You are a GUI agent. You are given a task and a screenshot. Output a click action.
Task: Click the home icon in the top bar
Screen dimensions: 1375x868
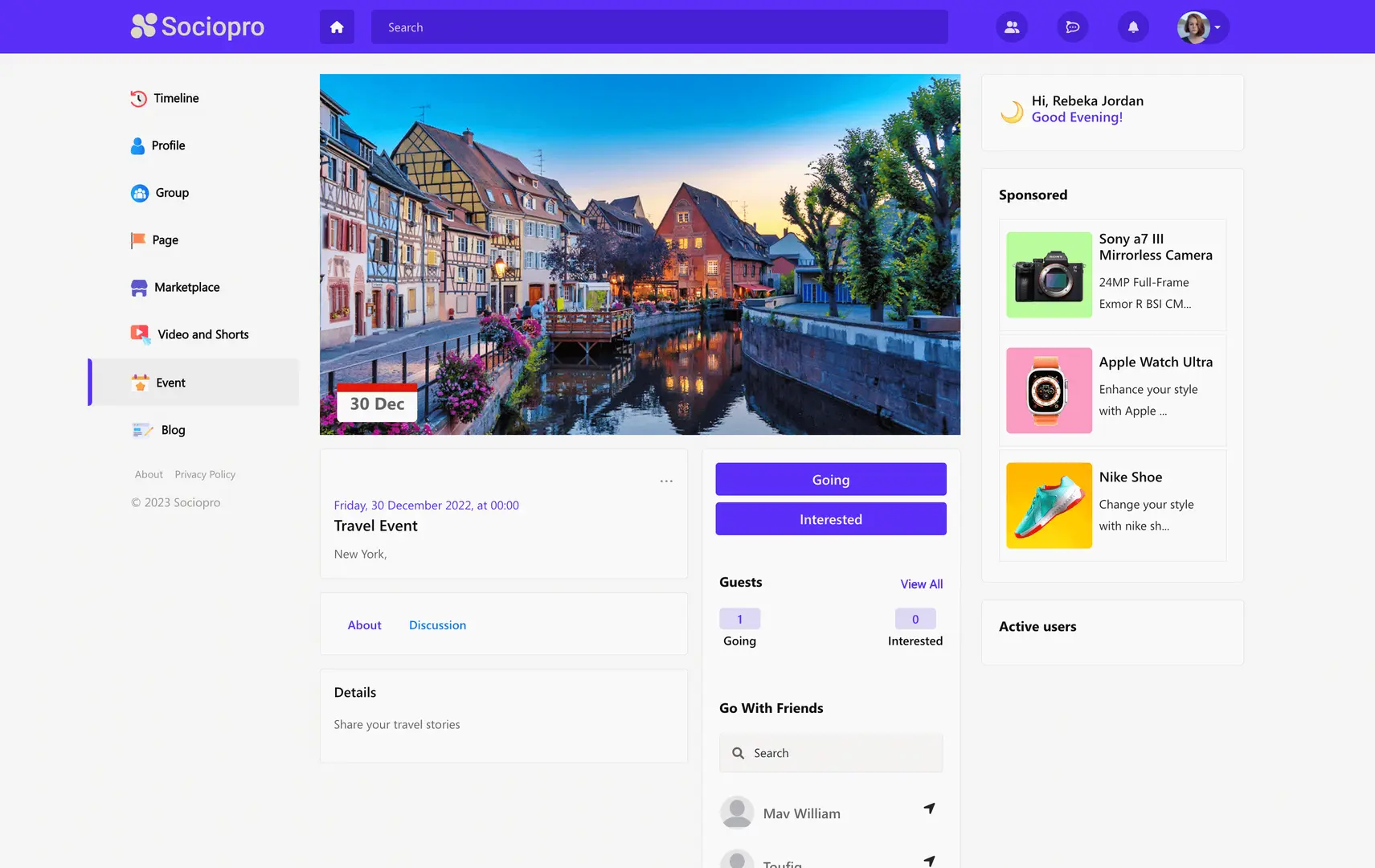click(x=337, y=27)
